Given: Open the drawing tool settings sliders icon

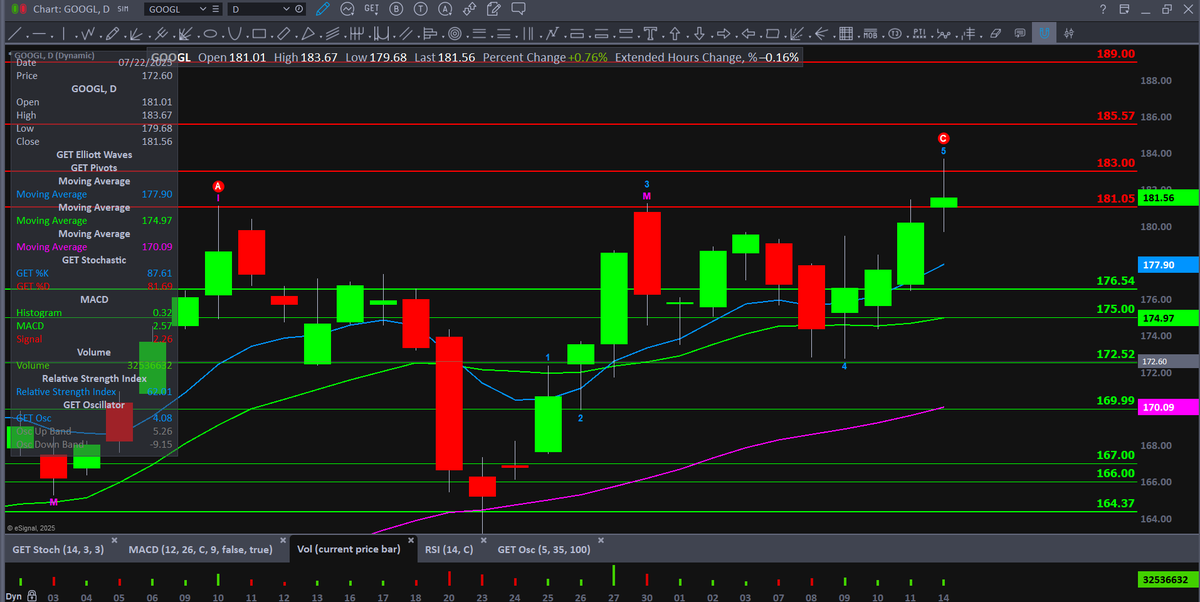Looking at the screenshot, I should [1068, 34].
